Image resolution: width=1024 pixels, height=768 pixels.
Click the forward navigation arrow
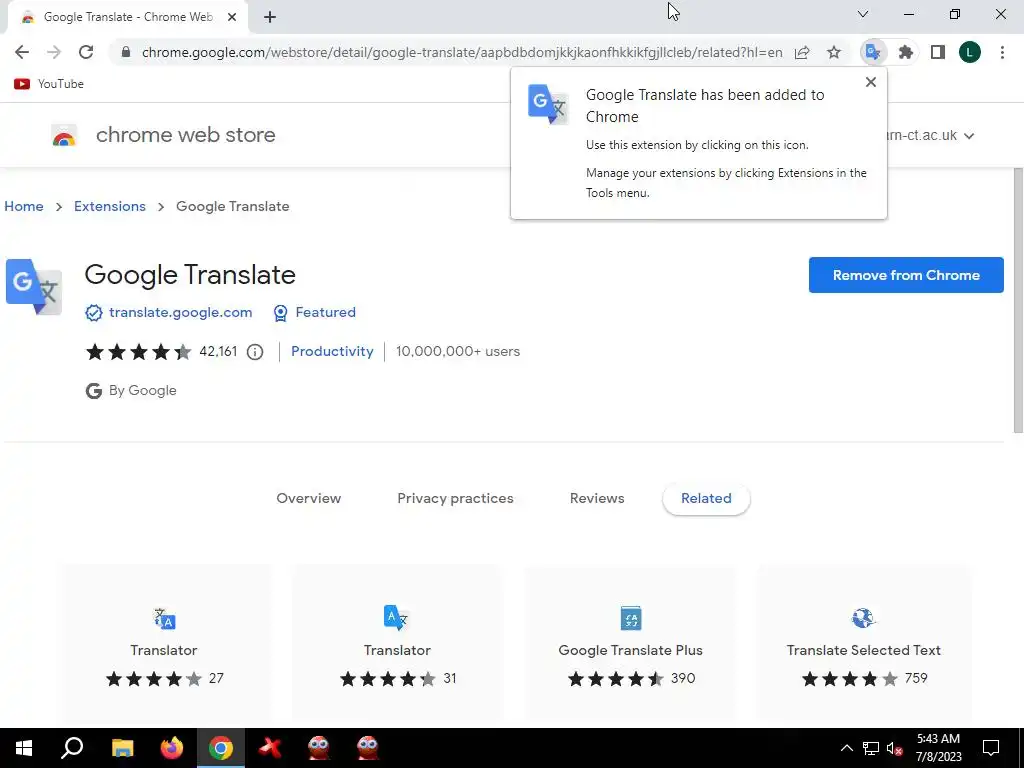pyautogui.click(x=54, y=52)
